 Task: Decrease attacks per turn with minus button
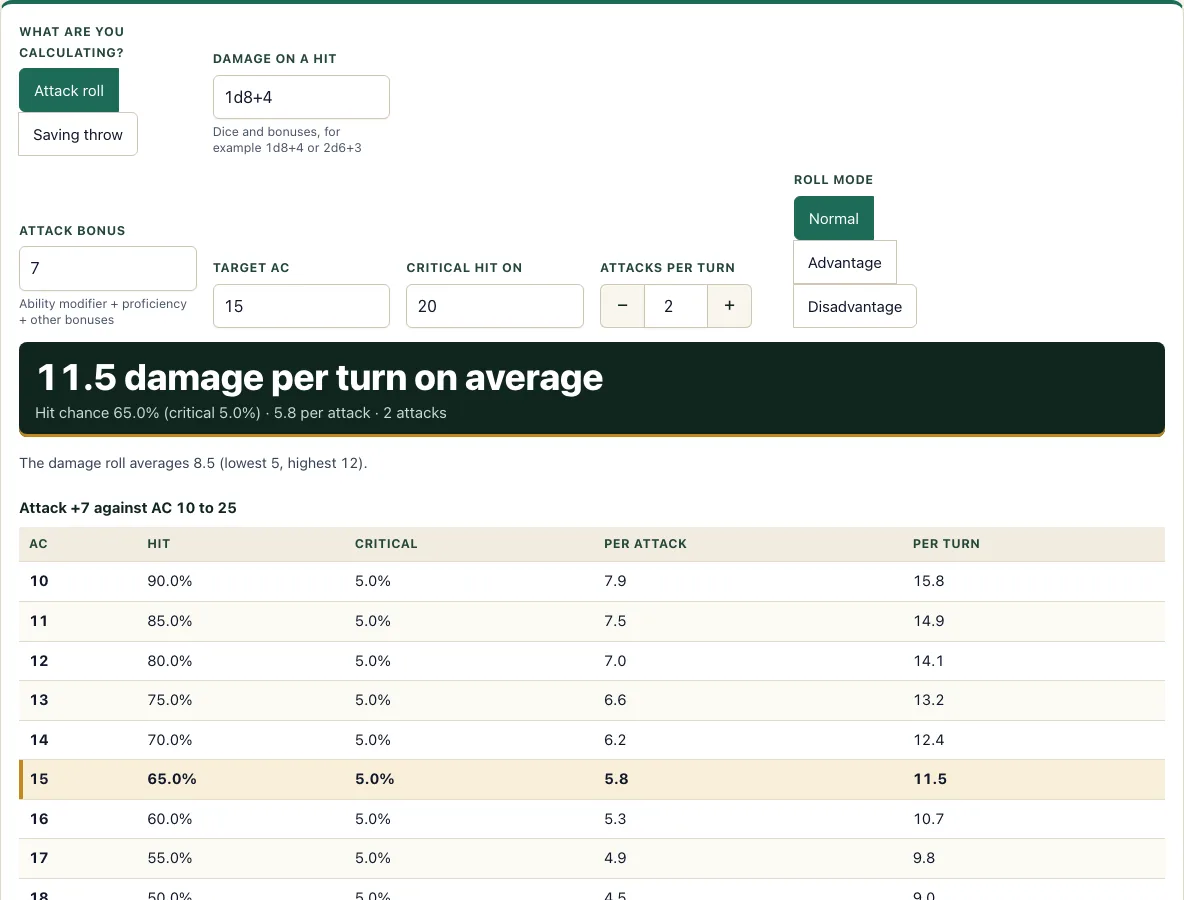tap(622, 306)
